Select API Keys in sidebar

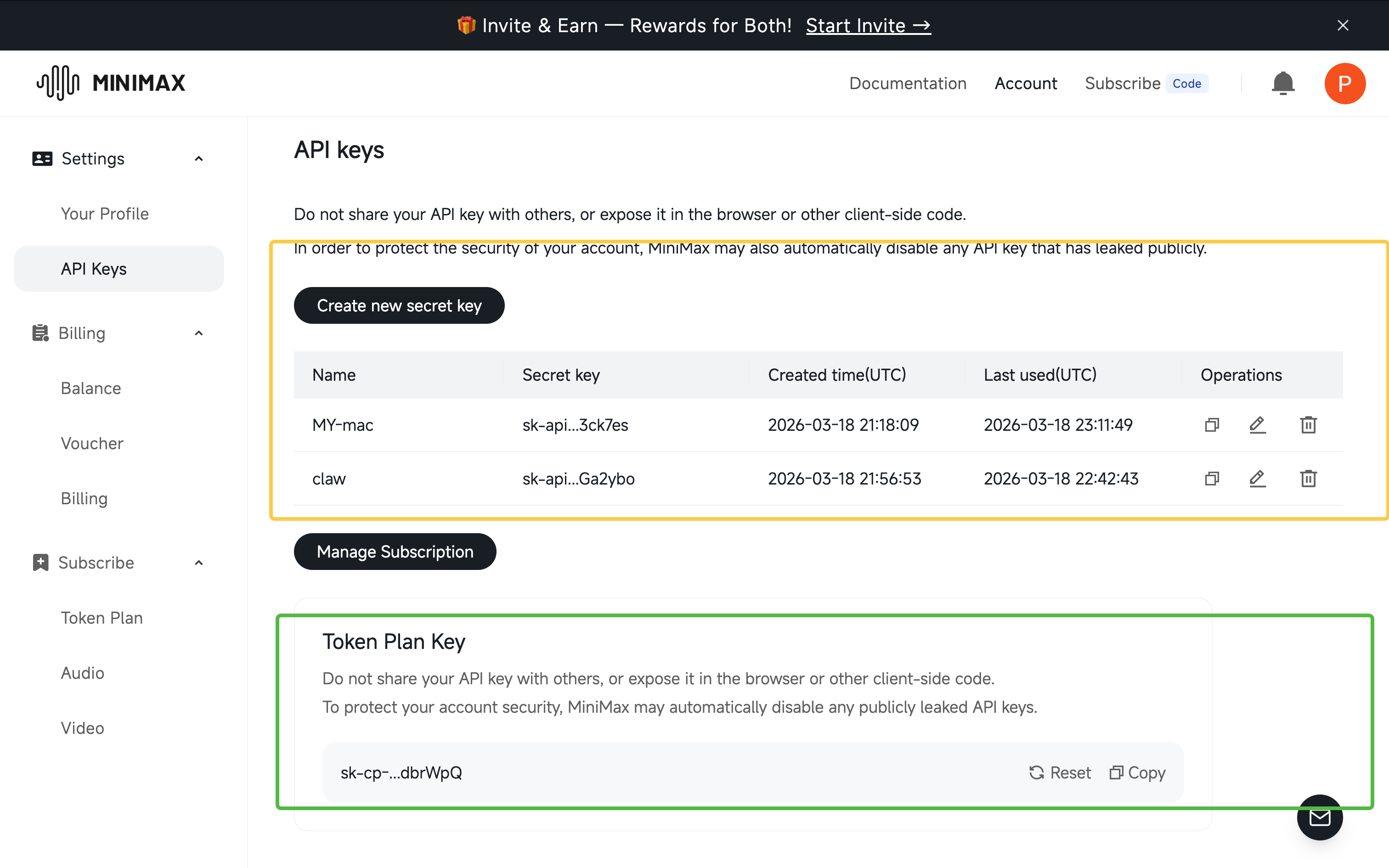click(x=119, y=269)
